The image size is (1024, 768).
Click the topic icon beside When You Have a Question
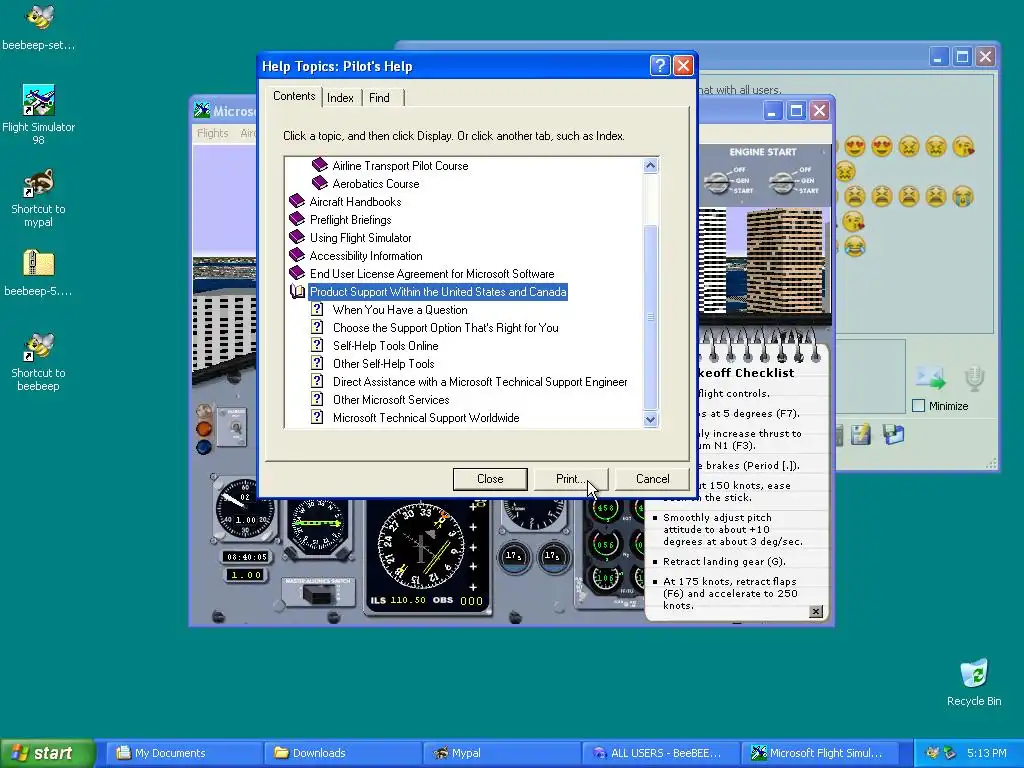317,309
